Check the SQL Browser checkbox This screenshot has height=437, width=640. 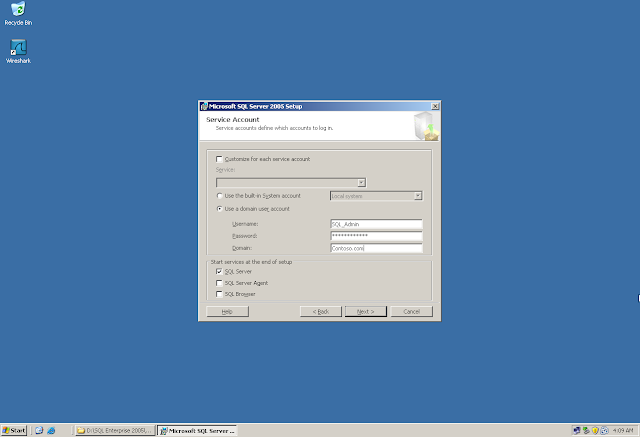pyautogui.click(x=219, y=294)
